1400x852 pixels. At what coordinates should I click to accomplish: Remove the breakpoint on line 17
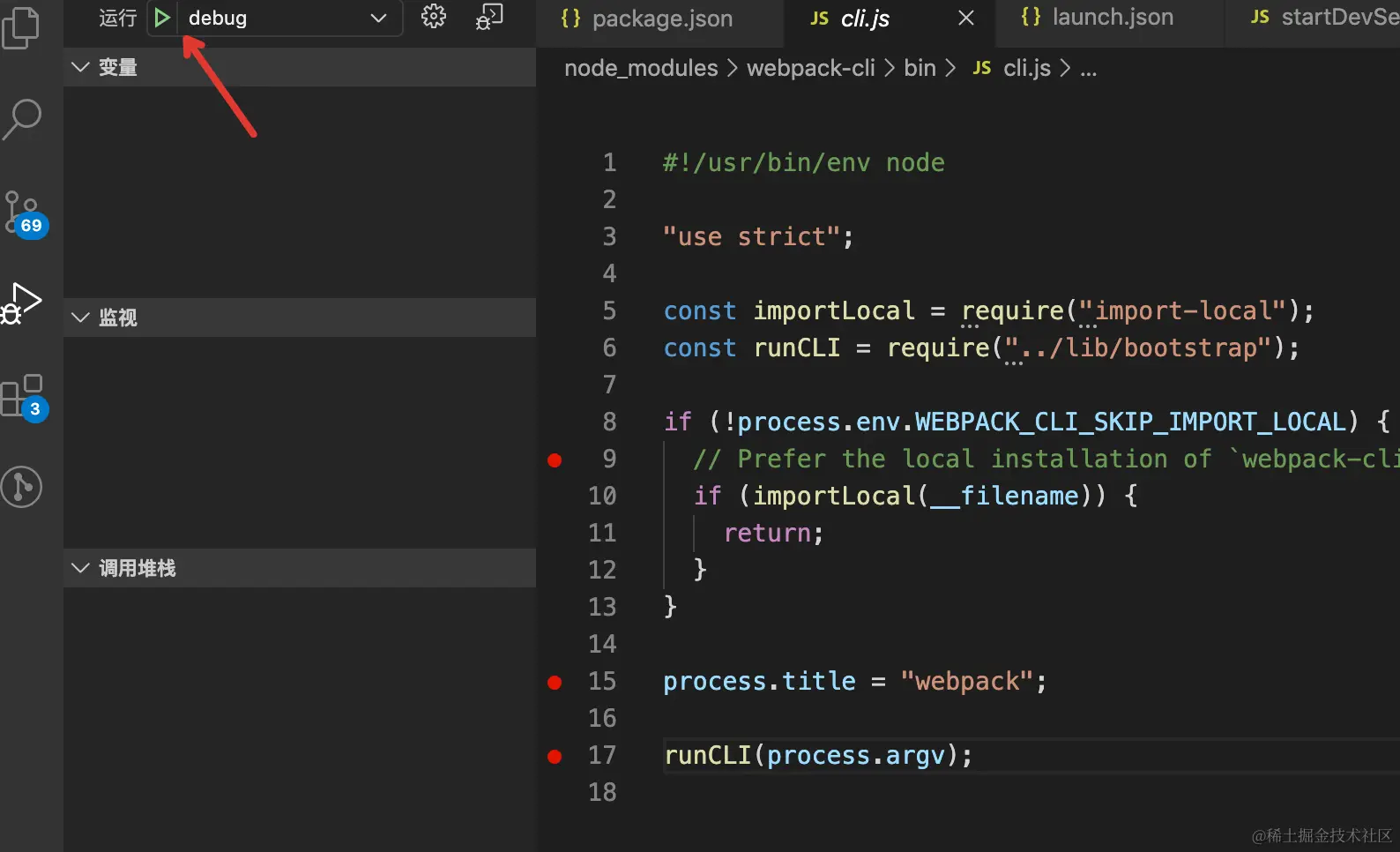(x=555, y=756)
